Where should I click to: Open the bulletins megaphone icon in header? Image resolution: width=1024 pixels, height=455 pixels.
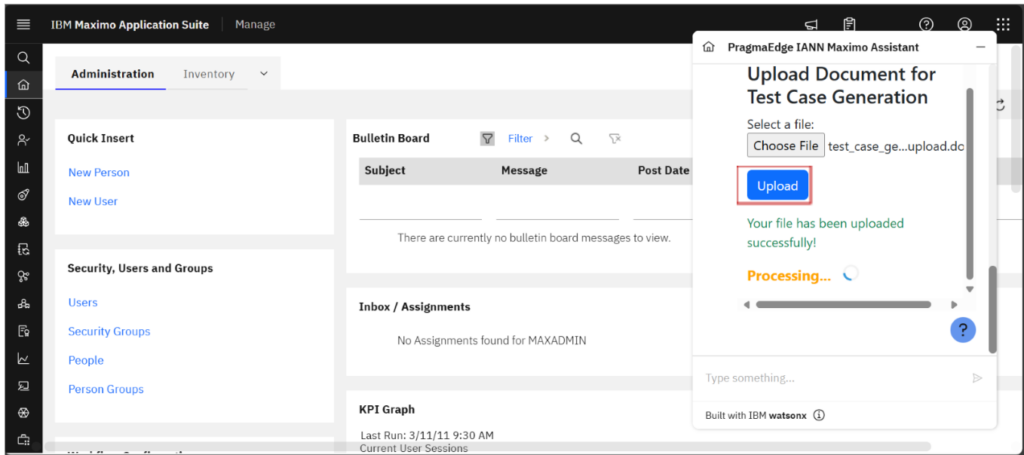click(x=811, y=25)
